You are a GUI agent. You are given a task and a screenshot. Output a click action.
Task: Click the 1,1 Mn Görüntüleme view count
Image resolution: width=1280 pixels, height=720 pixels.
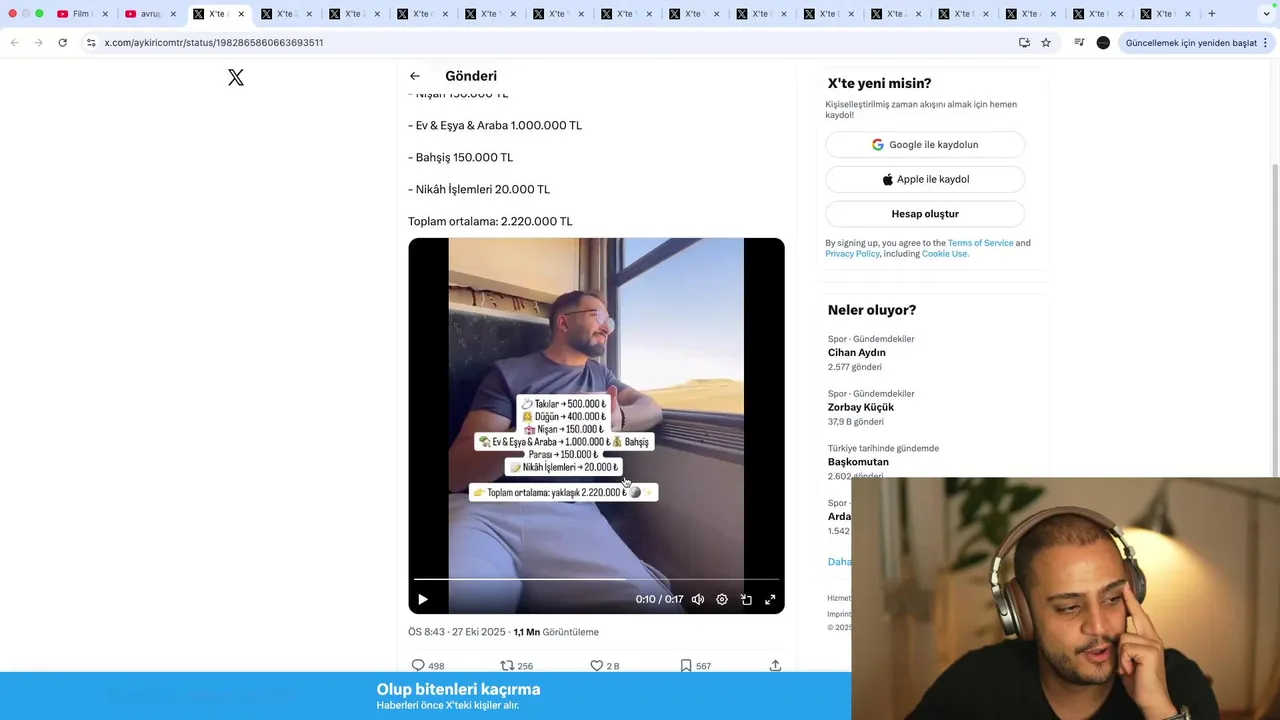(x=556, y=632)
